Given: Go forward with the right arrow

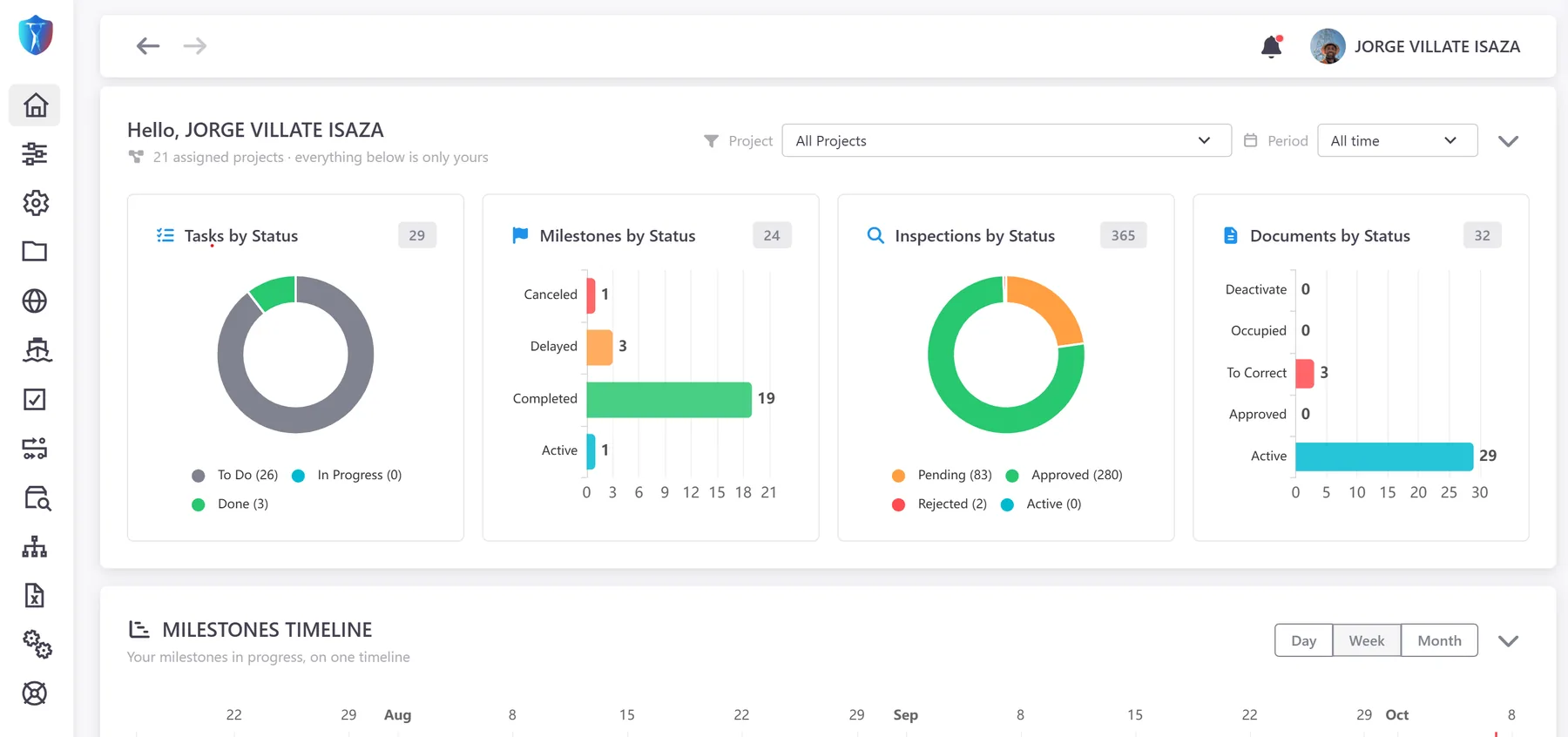Looking at the screenshot, I should tap(195, 46).
